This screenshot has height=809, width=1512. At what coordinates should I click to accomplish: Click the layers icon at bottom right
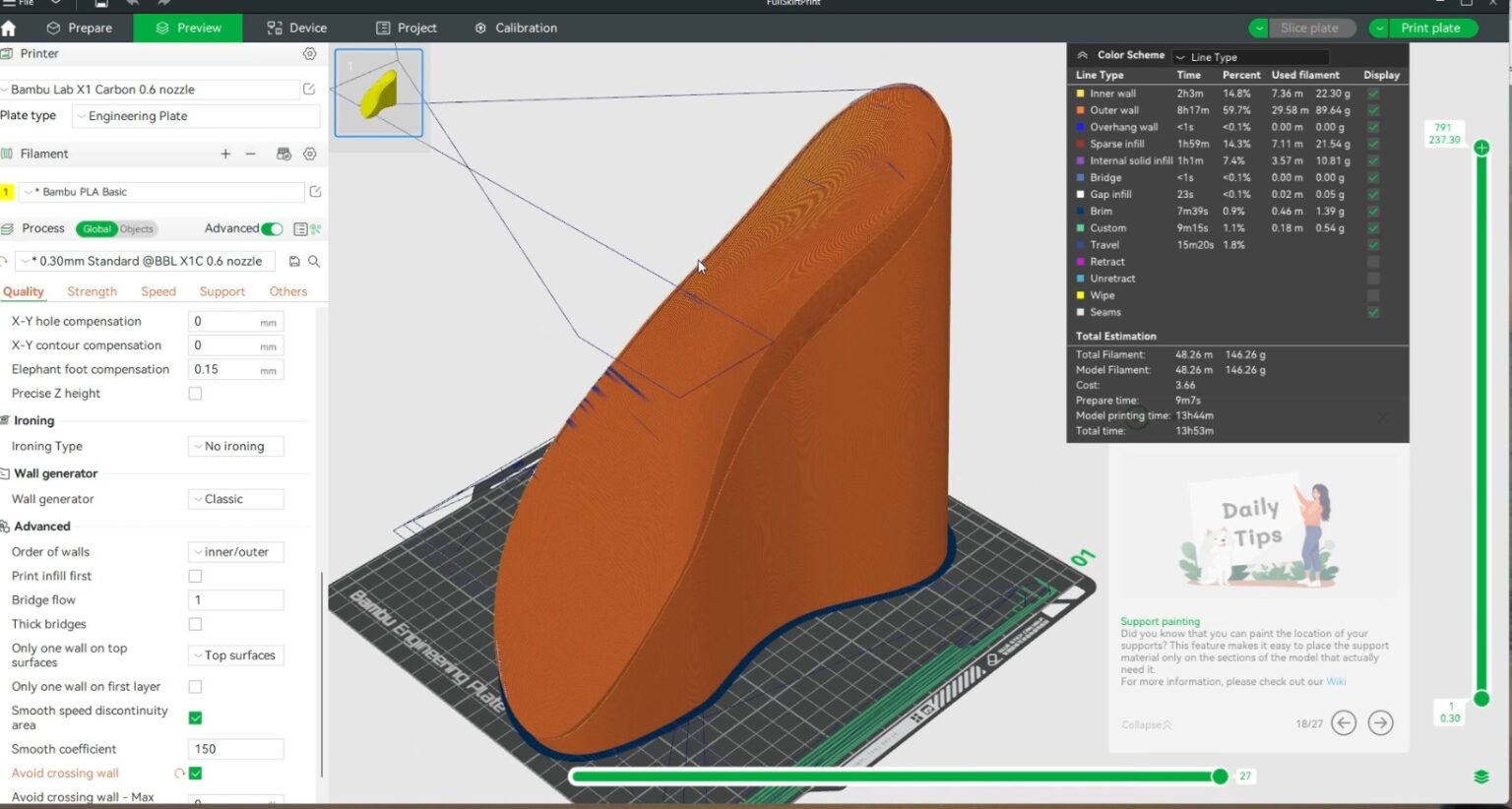[x=1481, y=777]
